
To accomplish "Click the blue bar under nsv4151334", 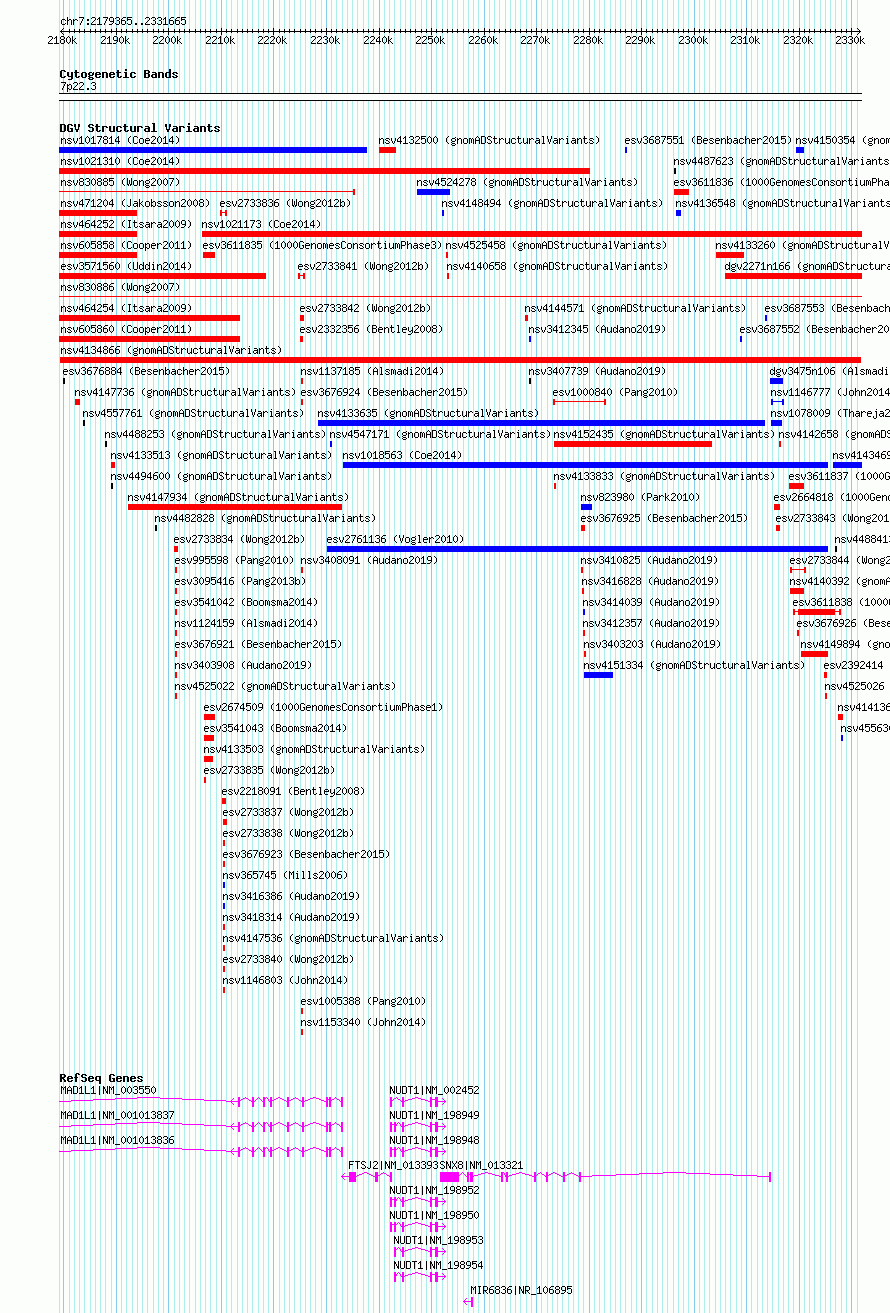I will (598, 675).
